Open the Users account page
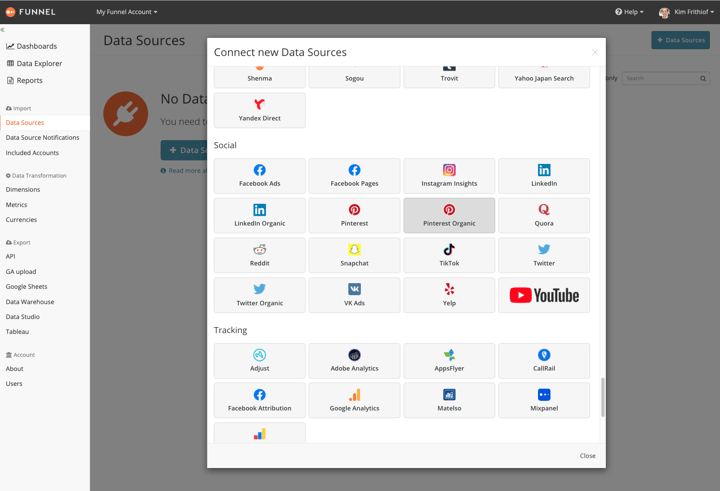This screenshot has width=720, height=491. (14, 384)
